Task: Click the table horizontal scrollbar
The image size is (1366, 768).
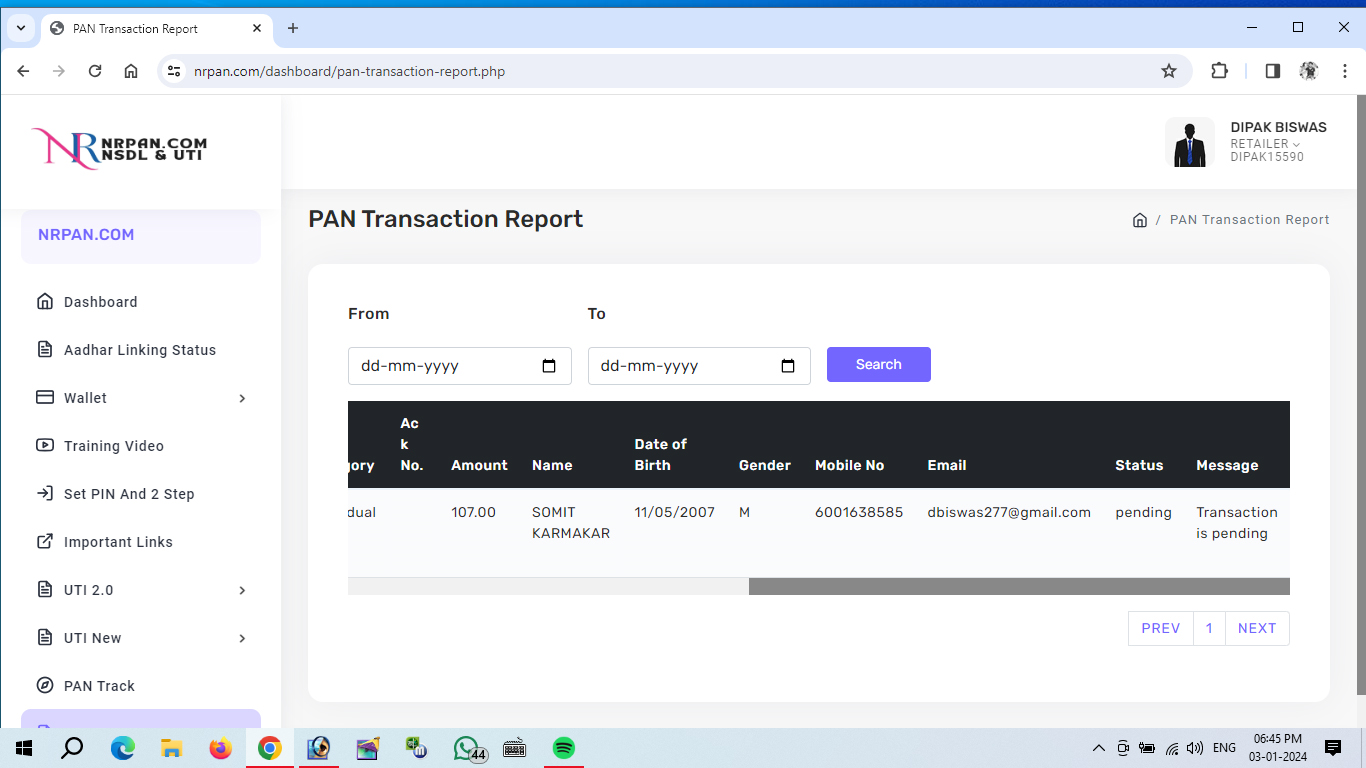Action: tap(1018, 586)
